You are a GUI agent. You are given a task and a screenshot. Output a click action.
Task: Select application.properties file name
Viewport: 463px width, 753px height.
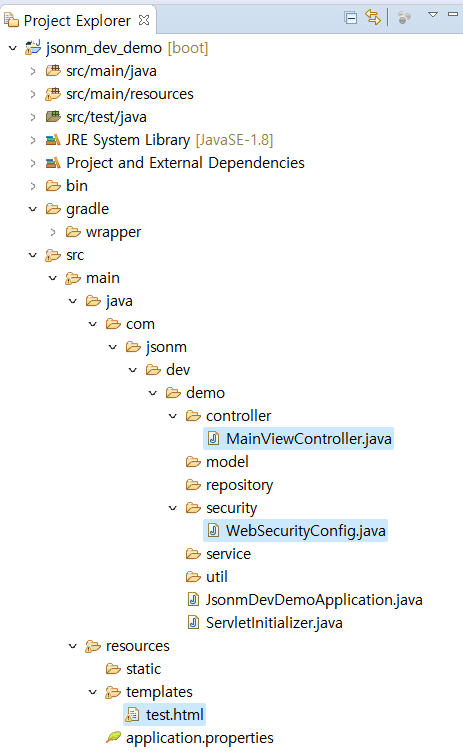click(200, 738)
